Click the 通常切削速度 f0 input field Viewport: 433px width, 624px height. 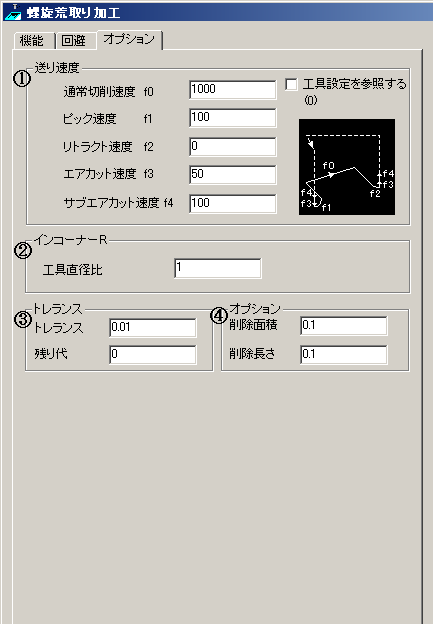click(x=233, y=90)
